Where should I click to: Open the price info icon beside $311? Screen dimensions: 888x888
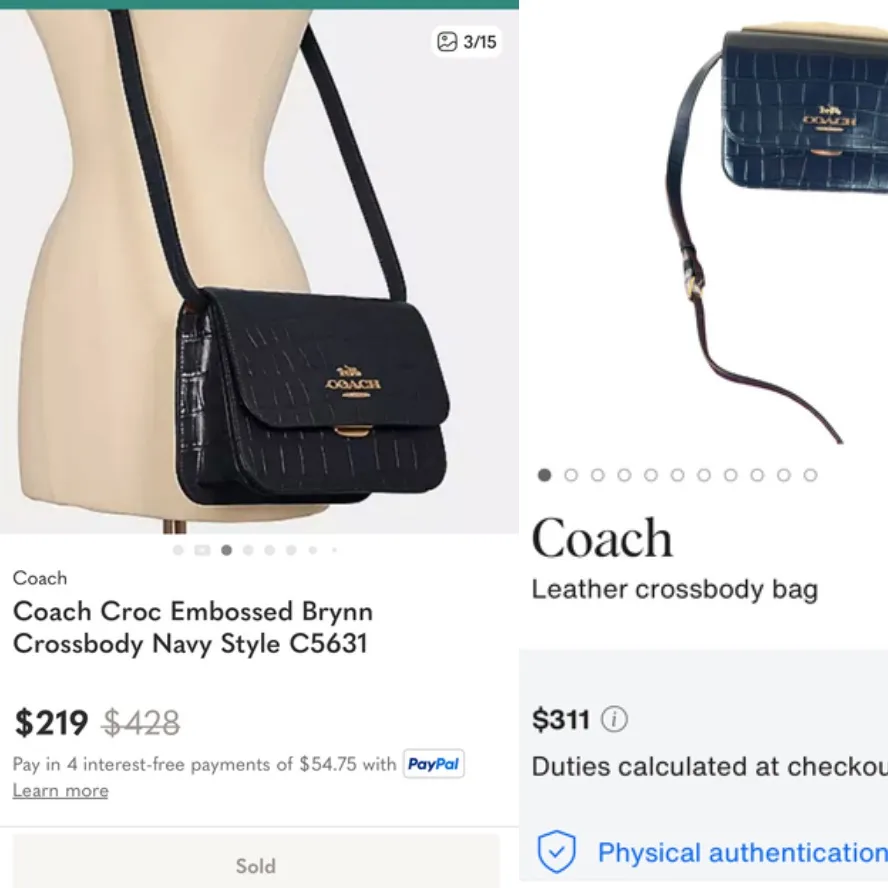(x=616, y=719)
